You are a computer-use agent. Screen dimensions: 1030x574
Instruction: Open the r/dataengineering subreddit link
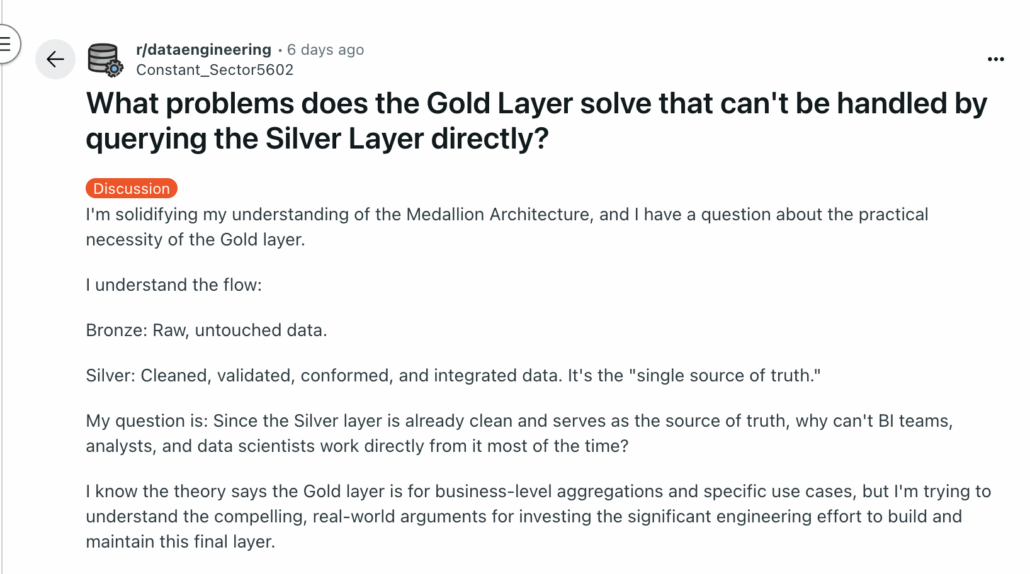point(203,49)
